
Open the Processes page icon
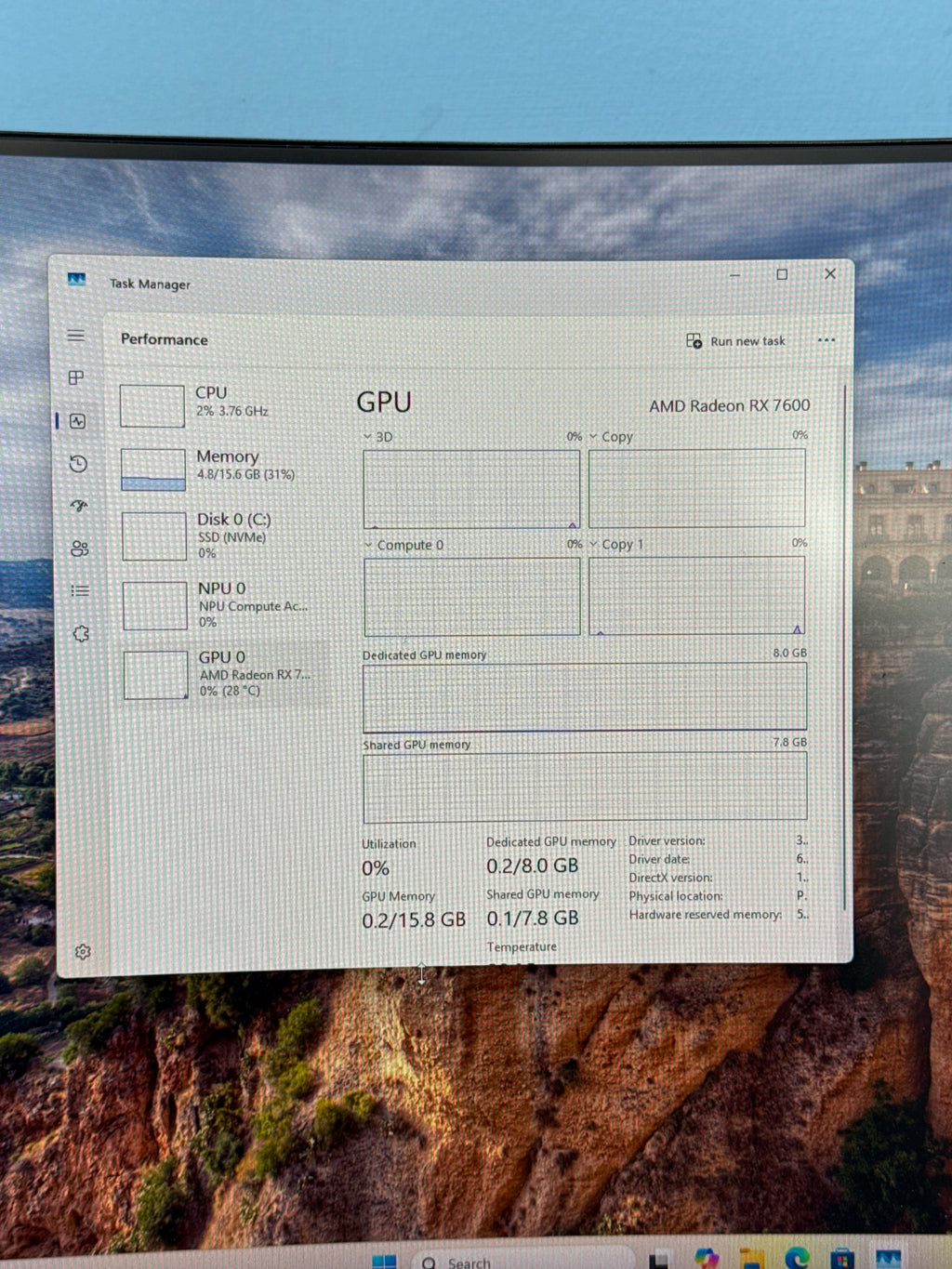point(77,377)
